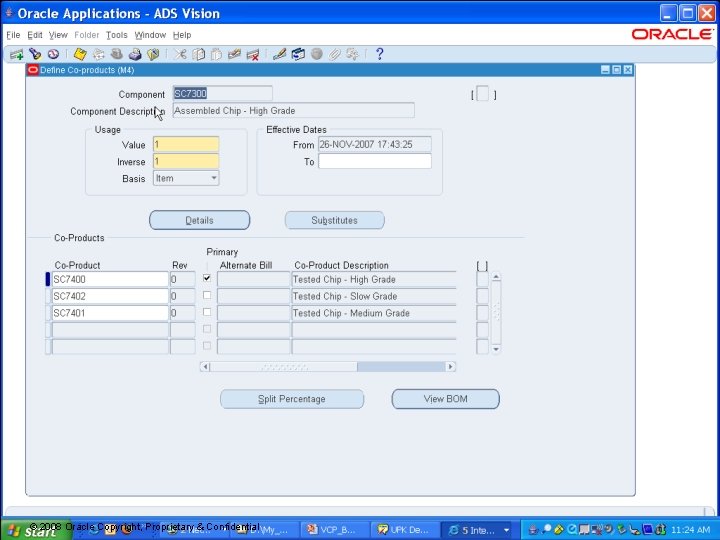Open the Window menu
This screenshot has width=720, height=540.
click(150, 35)
